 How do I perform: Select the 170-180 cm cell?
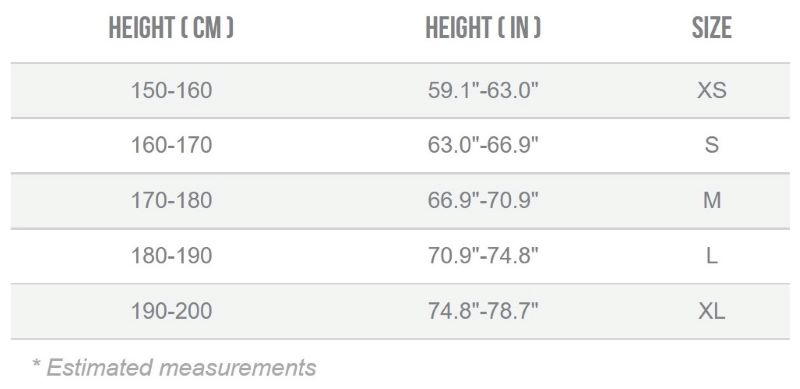click(171, 200)
